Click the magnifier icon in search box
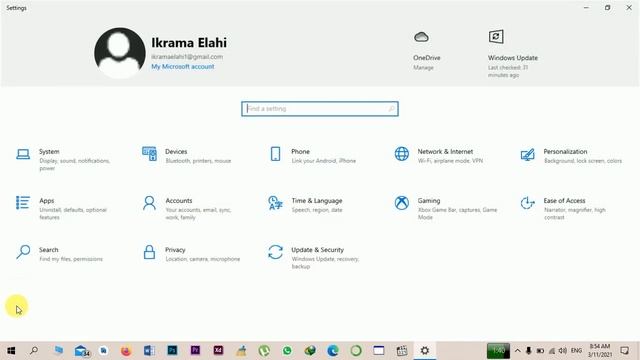 pos(391,109)
